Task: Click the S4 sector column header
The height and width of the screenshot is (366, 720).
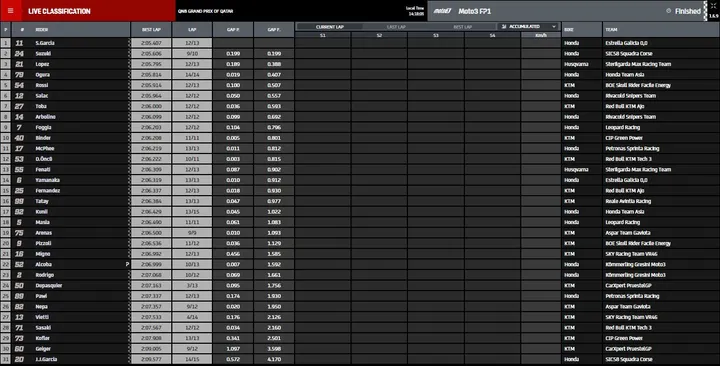Action: pos(492,35)
